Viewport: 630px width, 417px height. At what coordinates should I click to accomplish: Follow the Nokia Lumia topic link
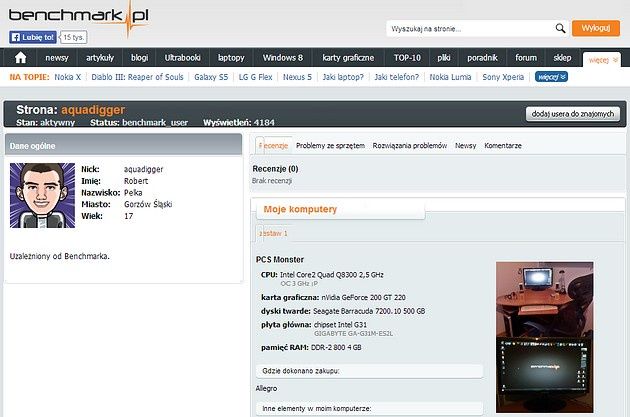tap(450, 77)
